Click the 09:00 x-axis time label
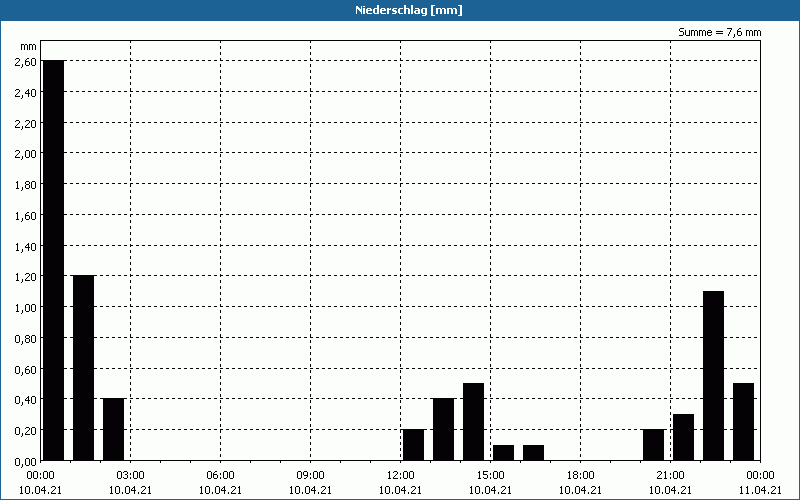The height and width of the screenshot is (500, 800). (310, 476)
